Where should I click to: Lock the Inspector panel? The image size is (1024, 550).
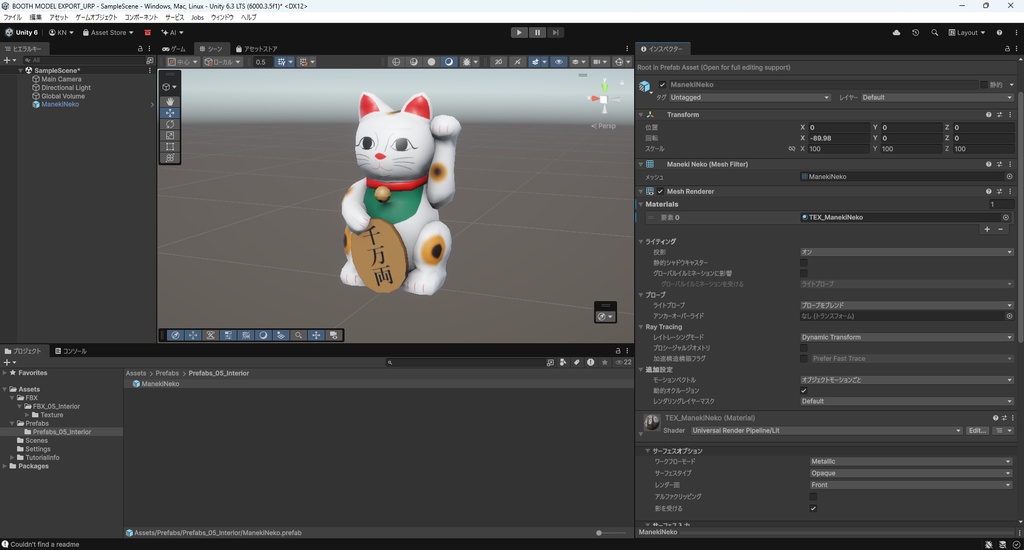coord(1006,49)
